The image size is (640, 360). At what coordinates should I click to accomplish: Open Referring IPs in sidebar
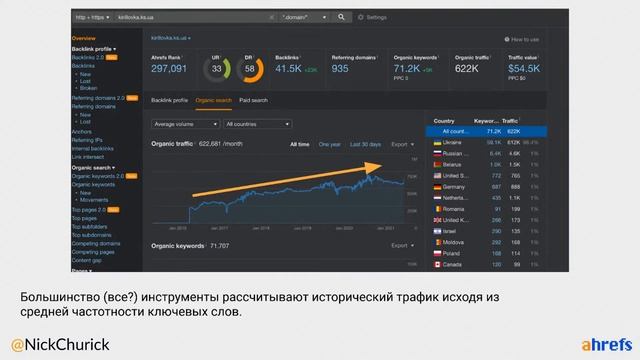tap(87, 140)
